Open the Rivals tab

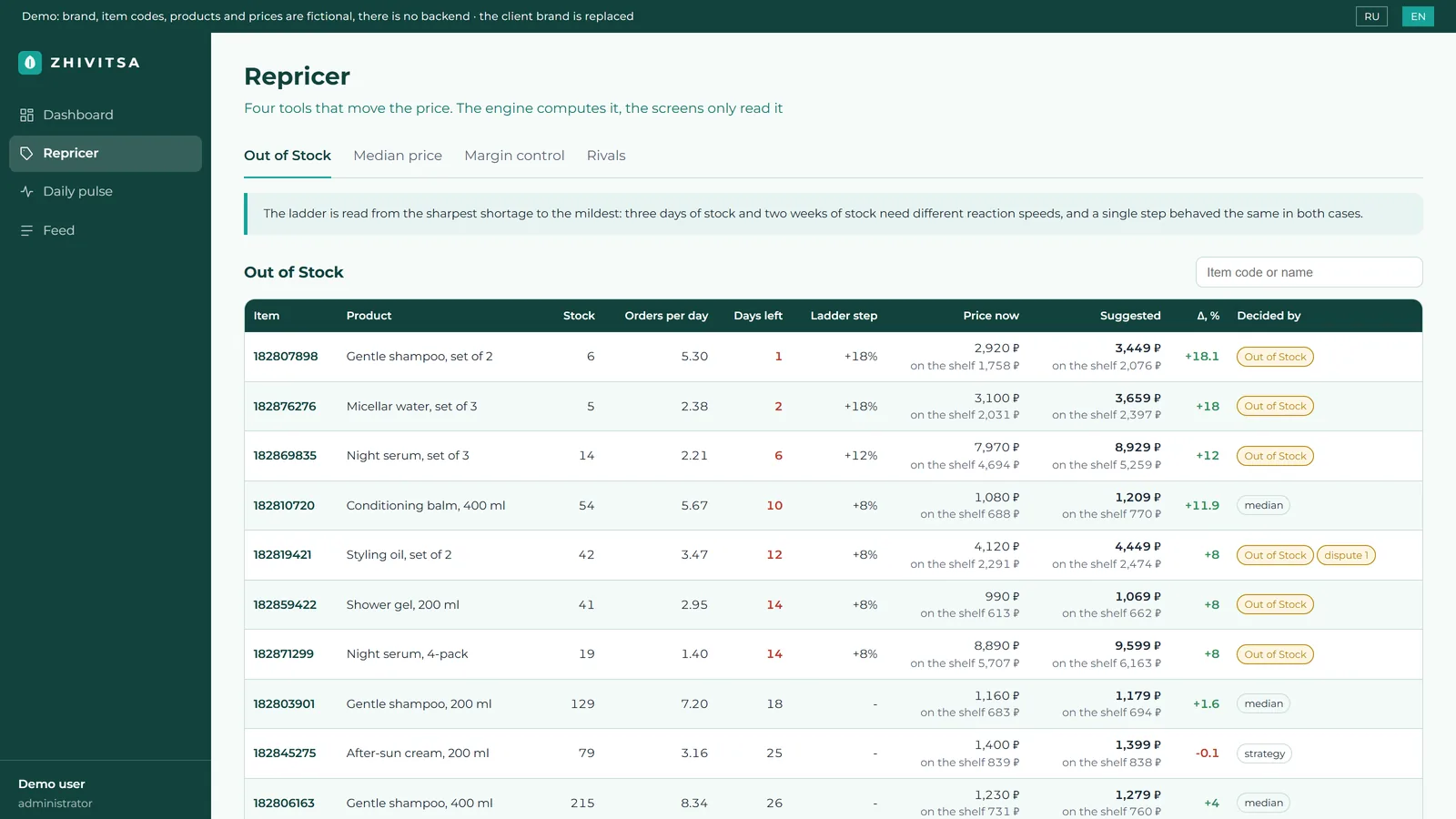[606, 156]
